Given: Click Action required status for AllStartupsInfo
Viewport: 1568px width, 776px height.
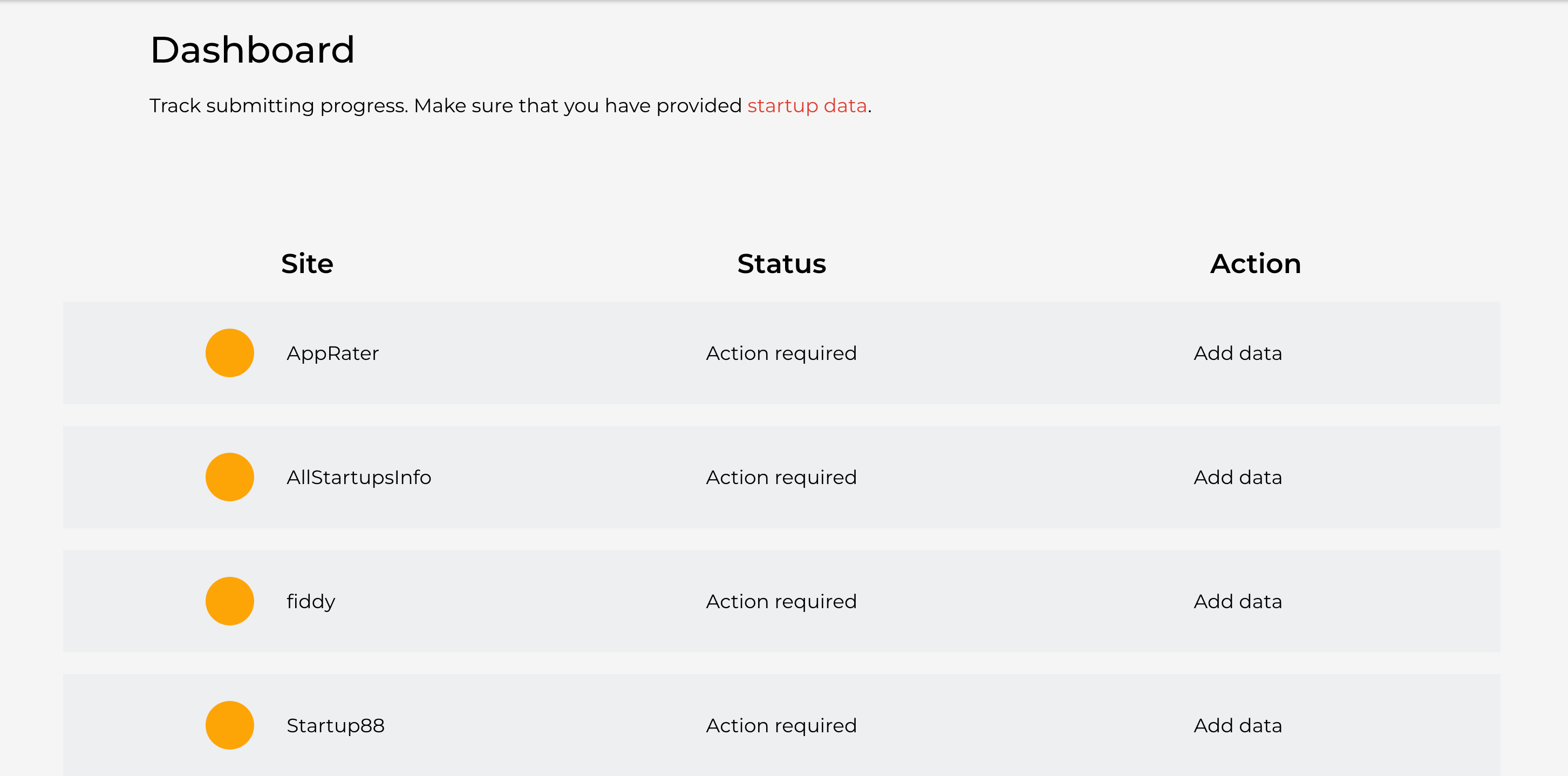Looking at the screenshot, I should tap(781, 478).
